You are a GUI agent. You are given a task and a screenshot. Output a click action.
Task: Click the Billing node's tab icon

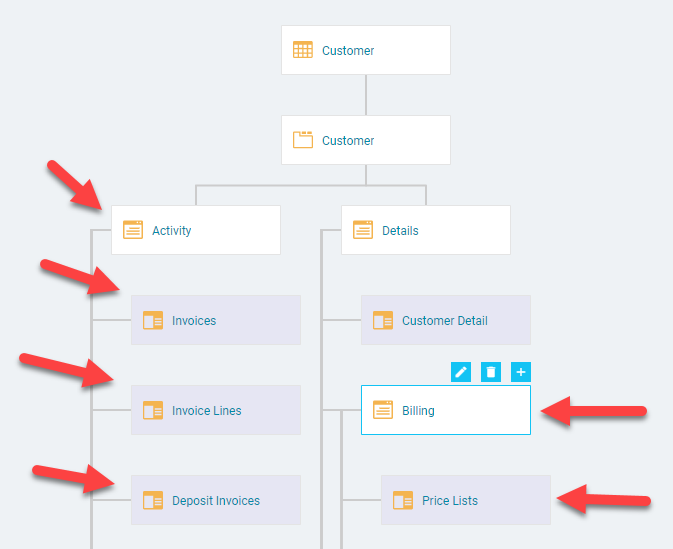[x=383, y=410]
